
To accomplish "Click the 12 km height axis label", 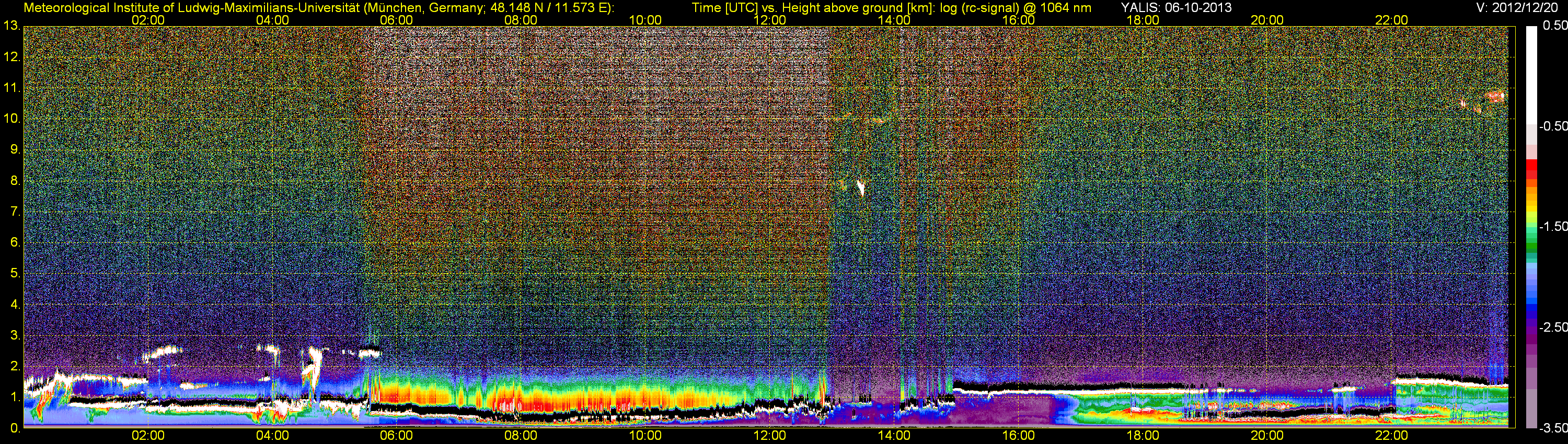I will click(x=11, y=57).
